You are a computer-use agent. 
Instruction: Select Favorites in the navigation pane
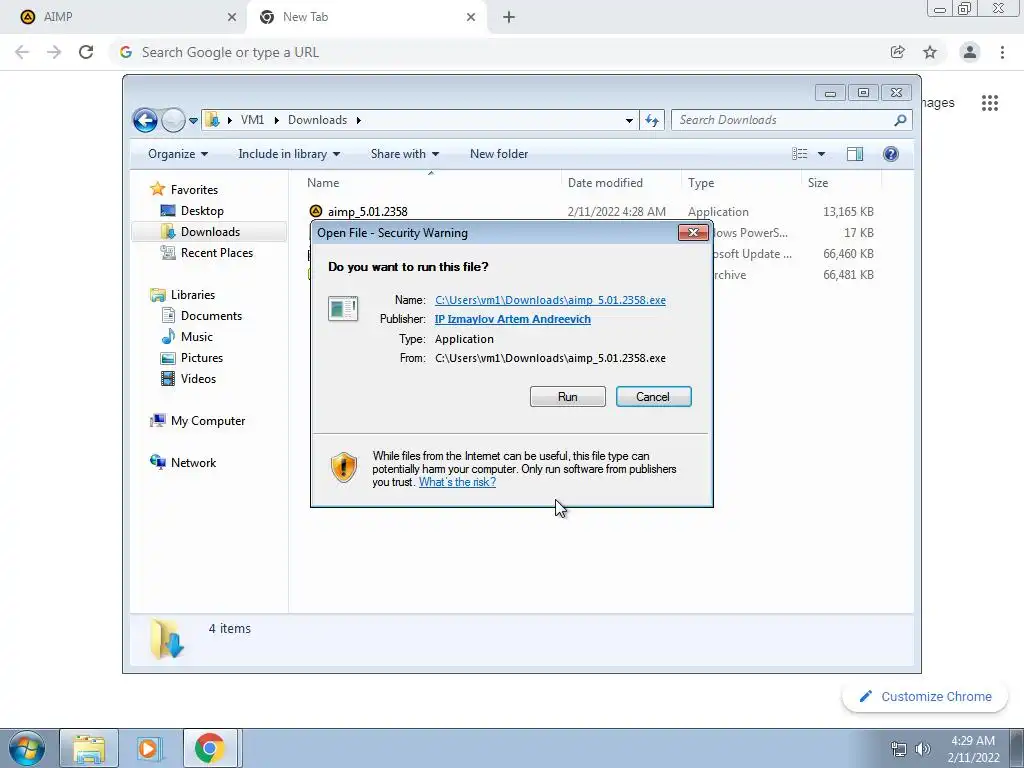click(194, 189)
